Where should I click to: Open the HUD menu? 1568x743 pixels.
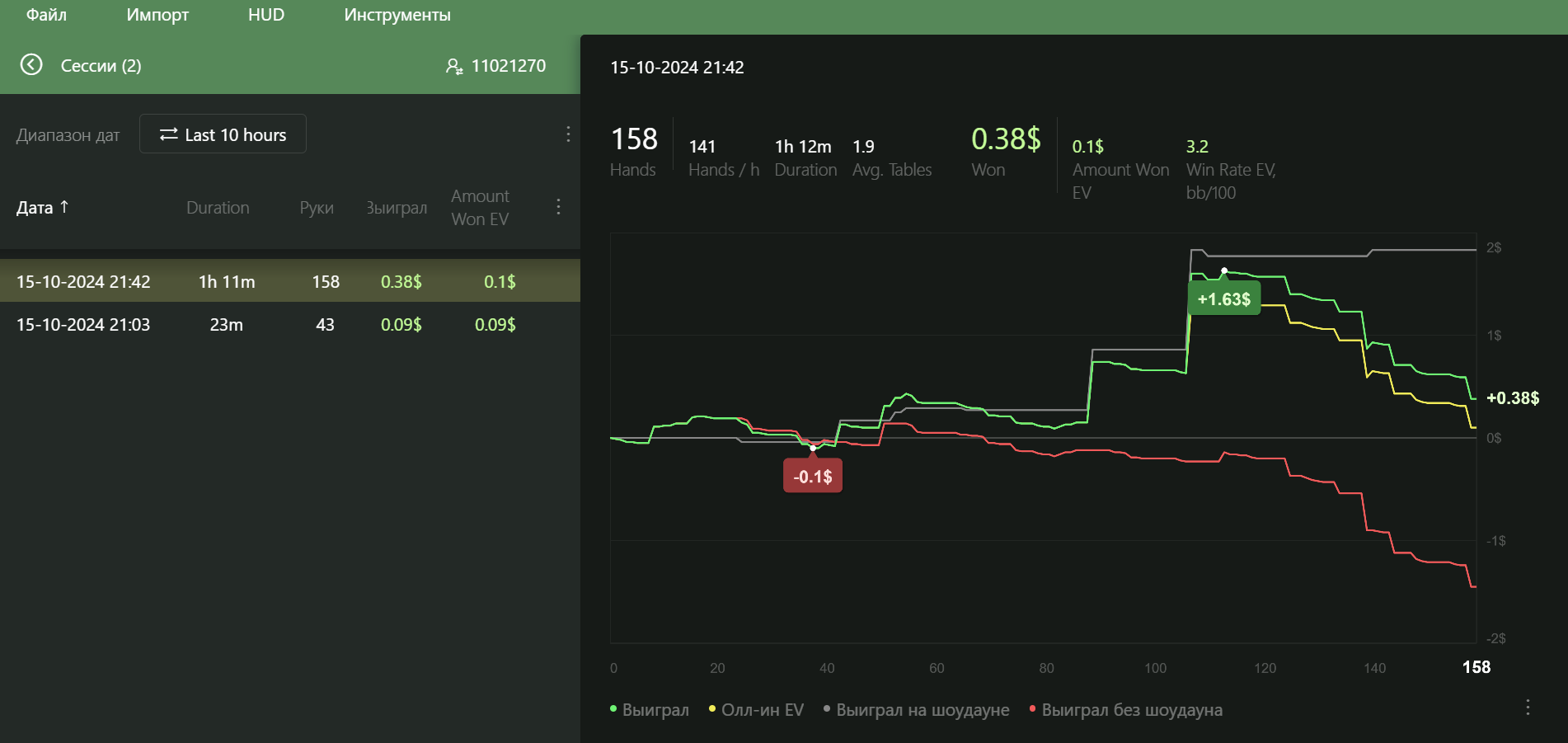pyautogui.click(x=266, y=15)
